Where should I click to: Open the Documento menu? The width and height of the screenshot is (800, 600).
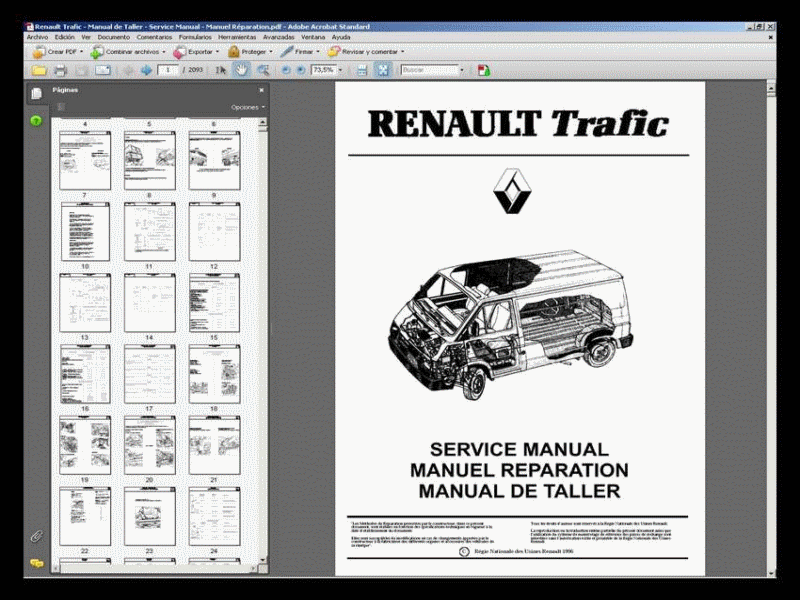point(114,37)
